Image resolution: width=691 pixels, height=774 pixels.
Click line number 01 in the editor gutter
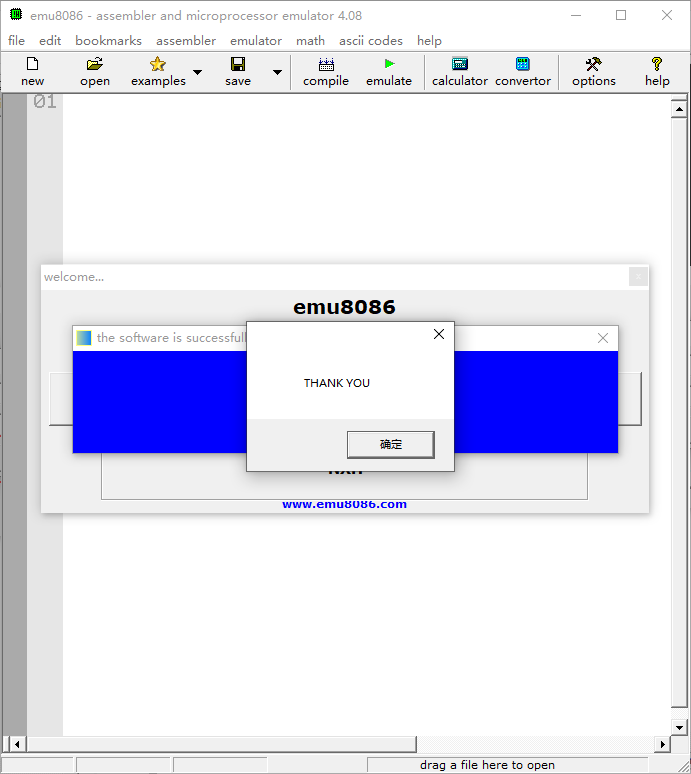45,102
